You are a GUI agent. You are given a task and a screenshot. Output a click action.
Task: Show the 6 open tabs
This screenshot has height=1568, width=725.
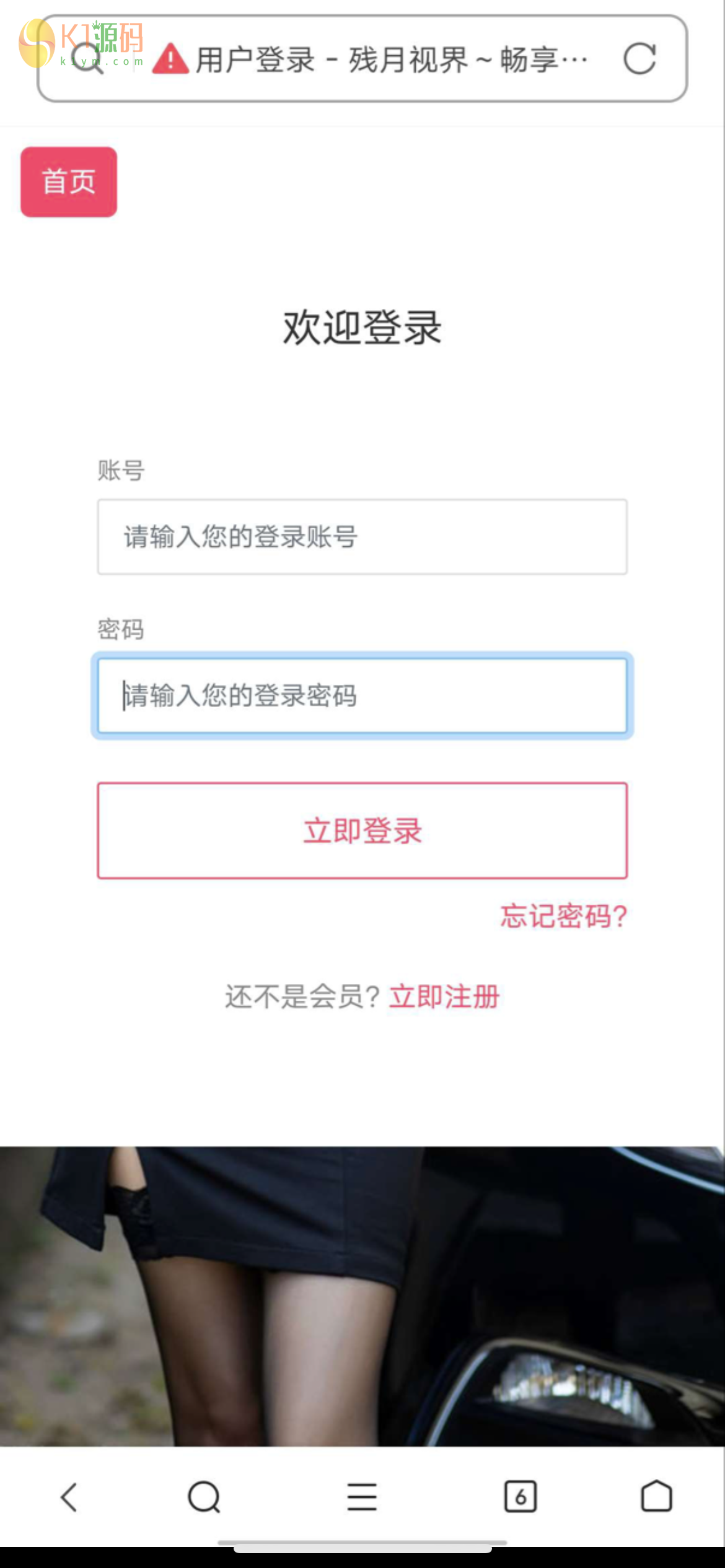521,1497
